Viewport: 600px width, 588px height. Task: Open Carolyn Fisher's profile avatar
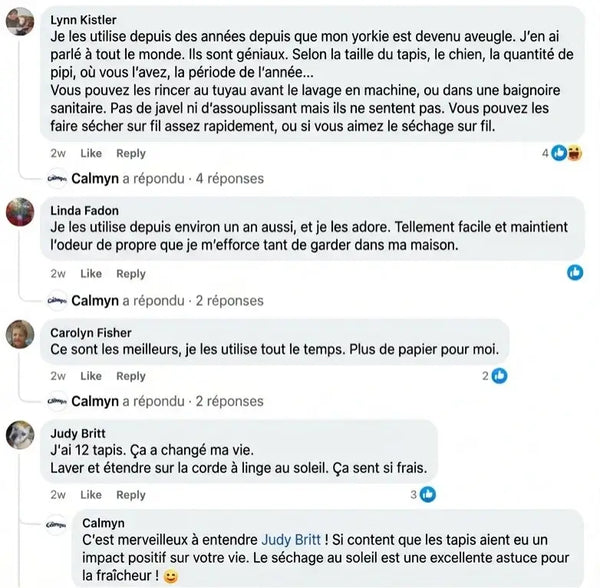point(22,334)
